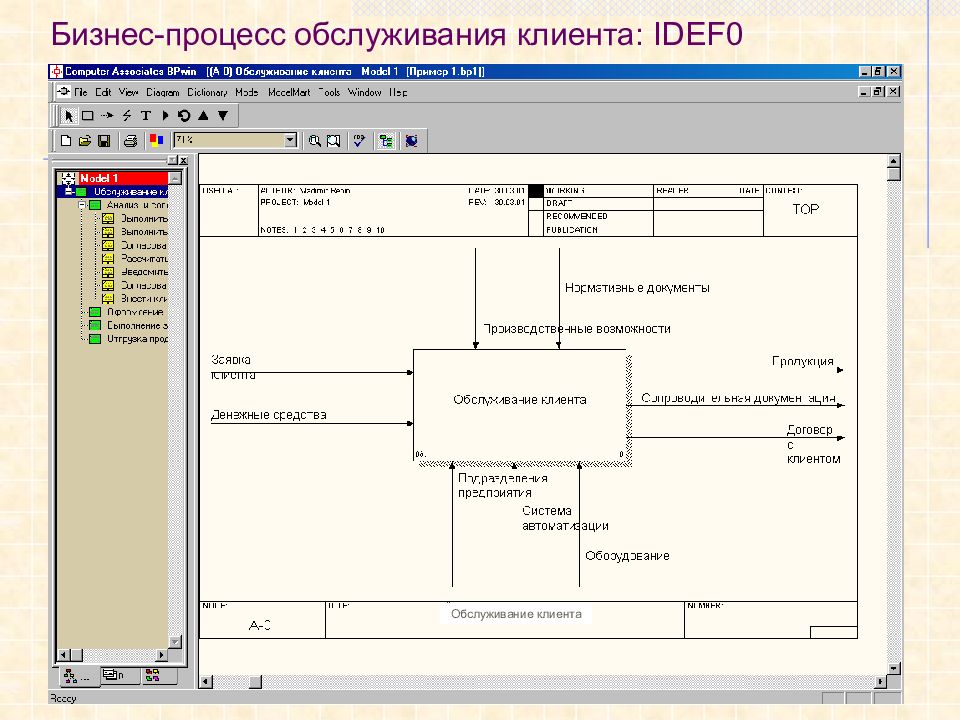Create a new model
This screenshot has width=960, height=720.
point(66,141)
